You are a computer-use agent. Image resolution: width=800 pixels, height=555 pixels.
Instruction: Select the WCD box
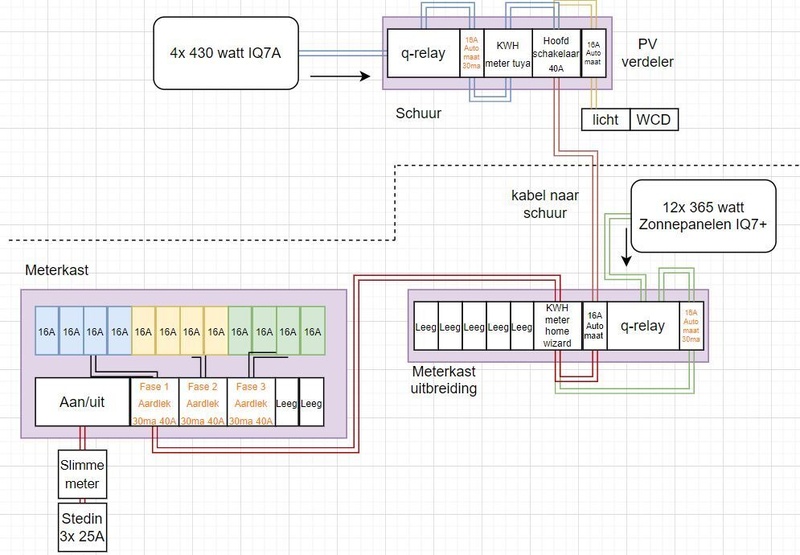[654, 120]
